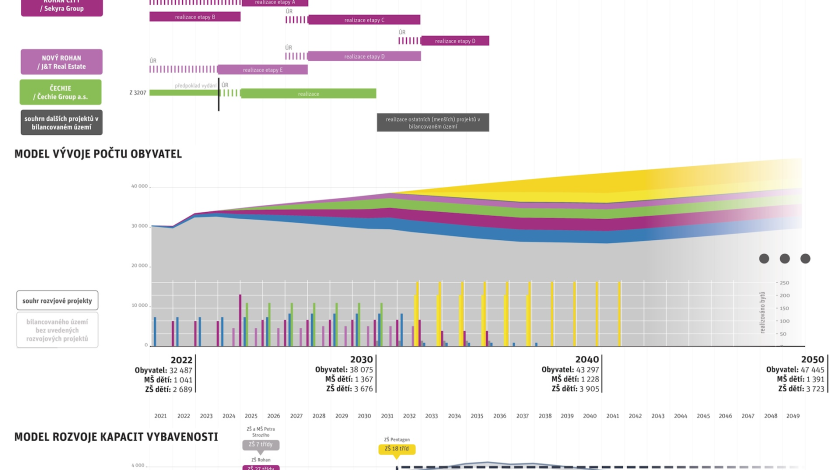Click the souhrn dalších projektů dark box
840x470 pixels.
coord(62,123)
